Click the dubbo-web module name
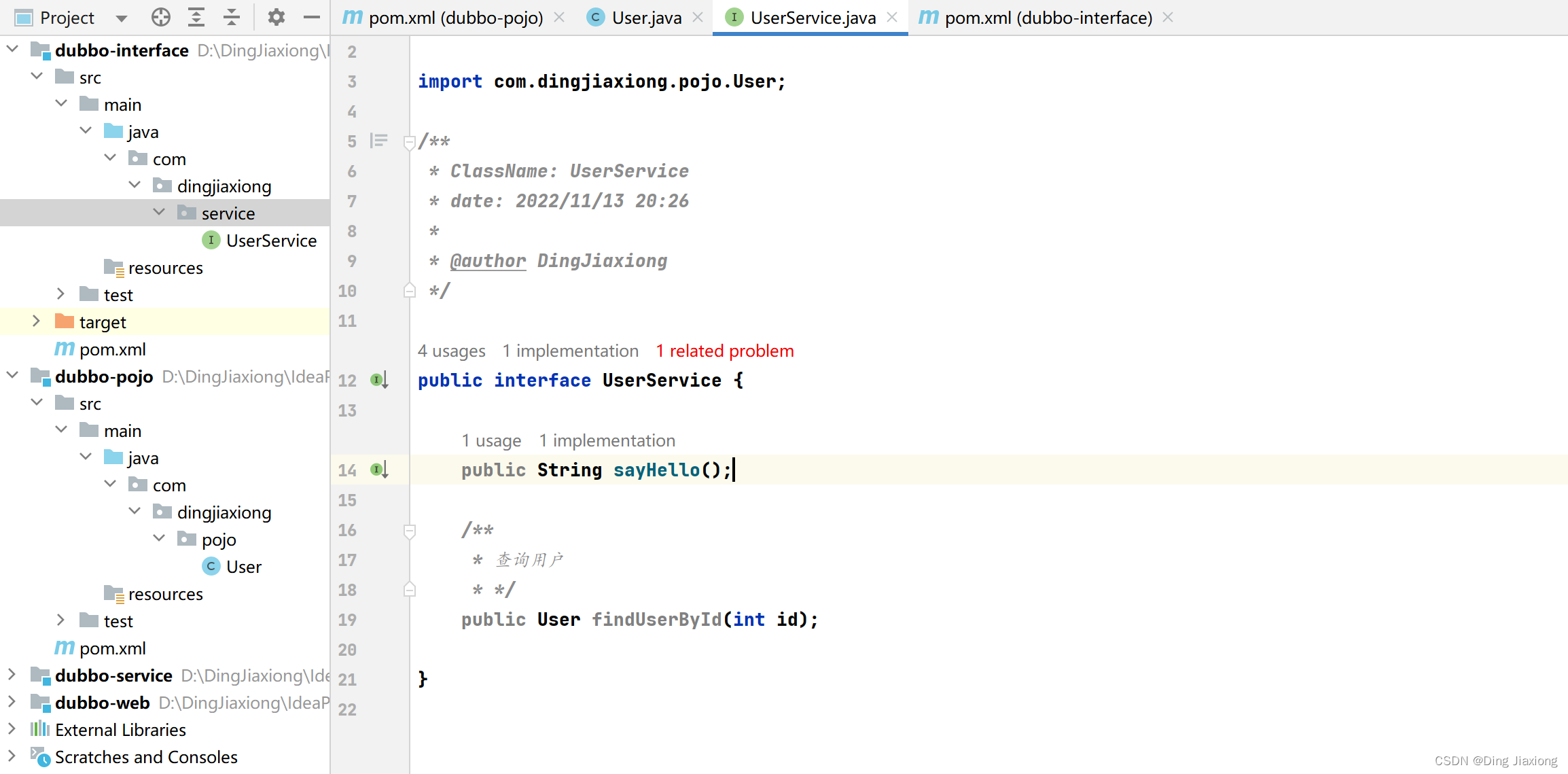The image size is (1568, 774). coord(102,702)
